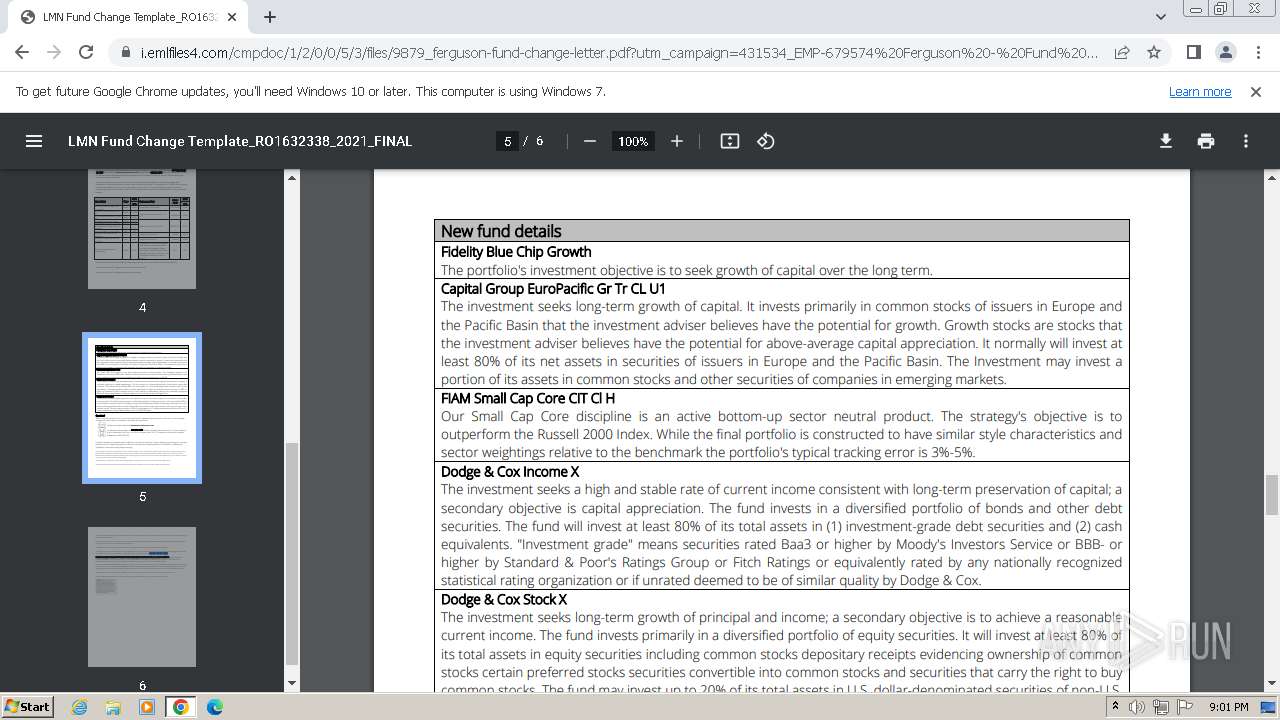The image size is (1280, 720).
Task: Open the PDF viewer more actions menu
Action: (x=1246, y=141)
